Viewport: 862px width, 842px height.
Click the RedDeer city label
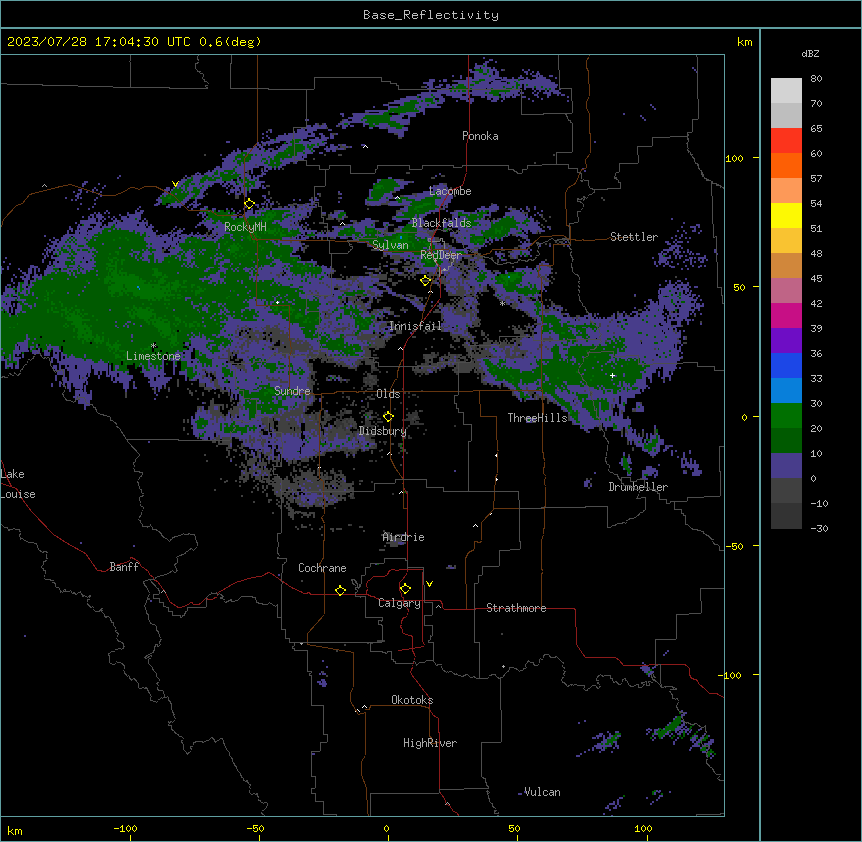point(441,255)
